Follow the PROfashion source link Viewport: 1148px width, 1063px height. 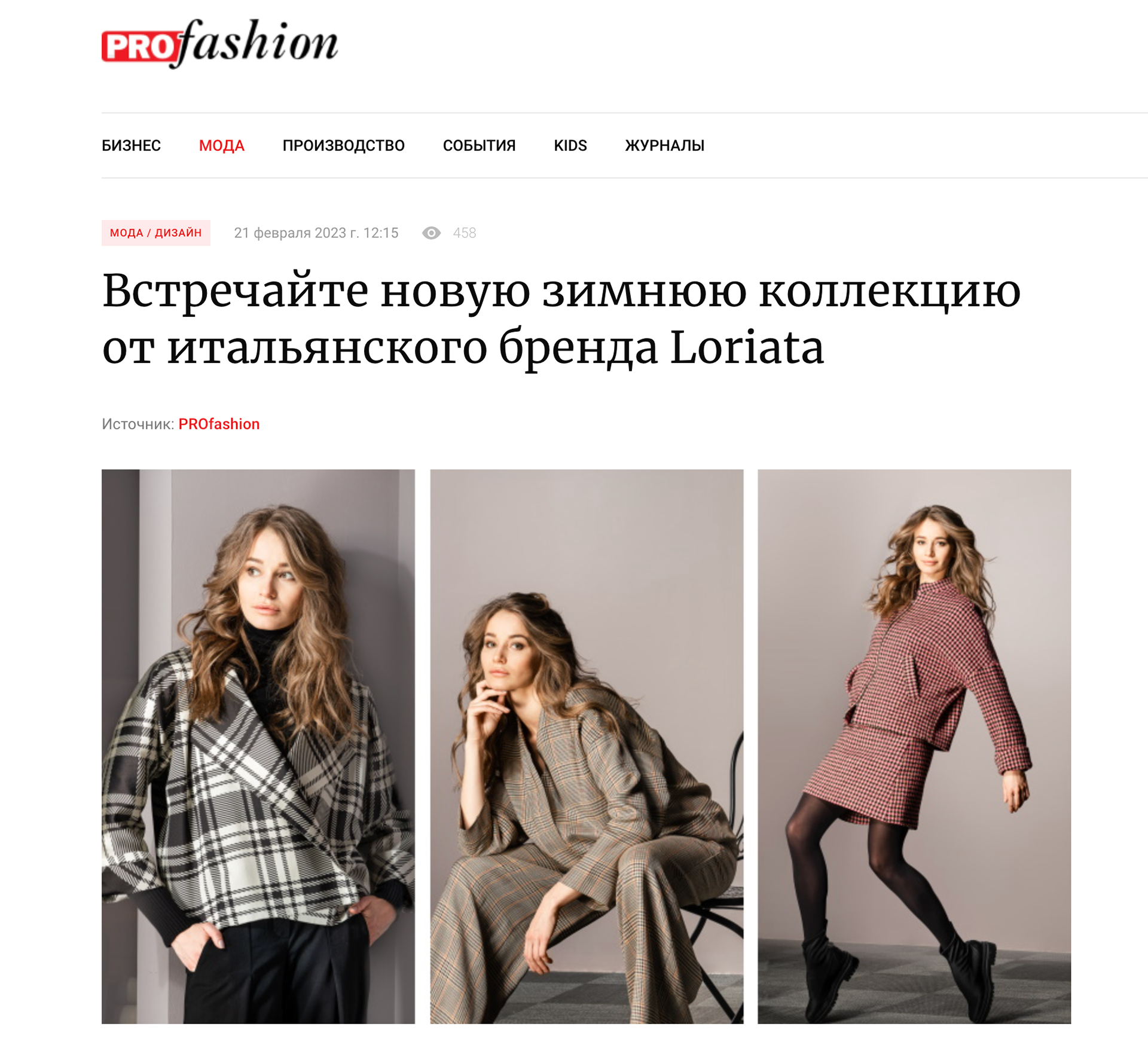point(219,424)
